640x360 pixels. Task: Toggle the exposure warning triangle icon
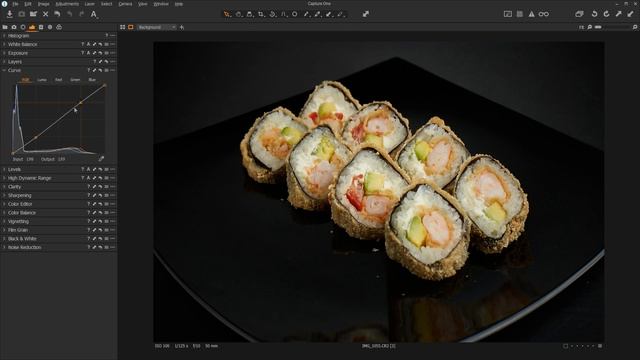tap(531, 14)
